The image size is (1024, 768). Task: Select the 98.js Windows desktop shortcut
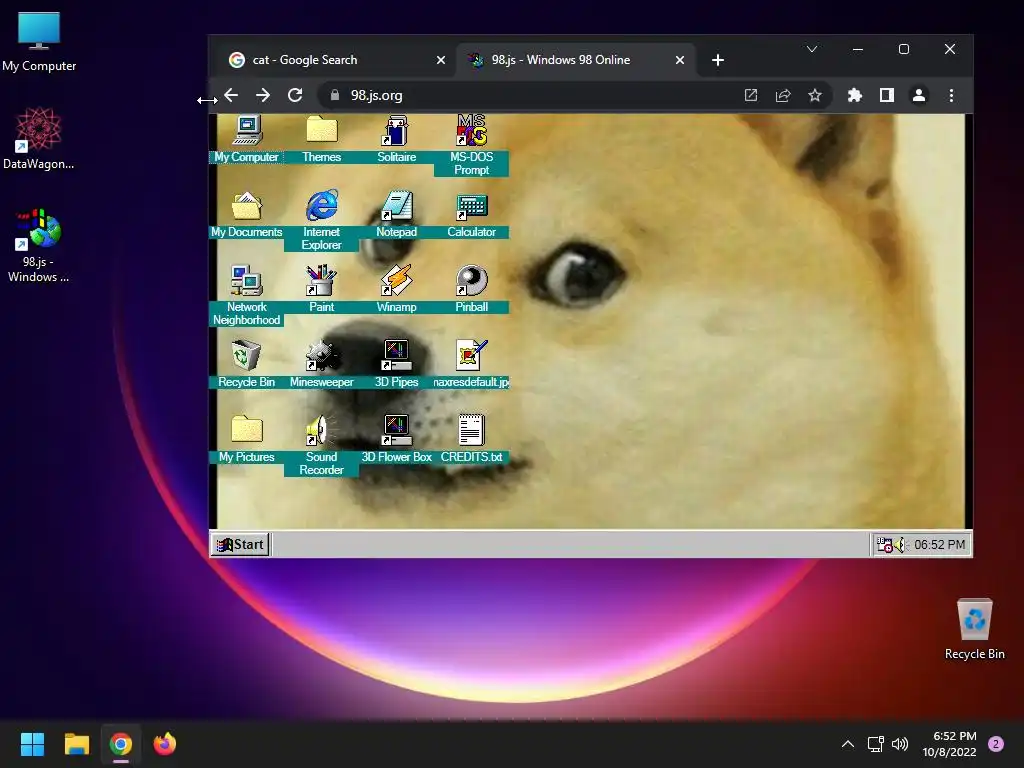[39, 246]
